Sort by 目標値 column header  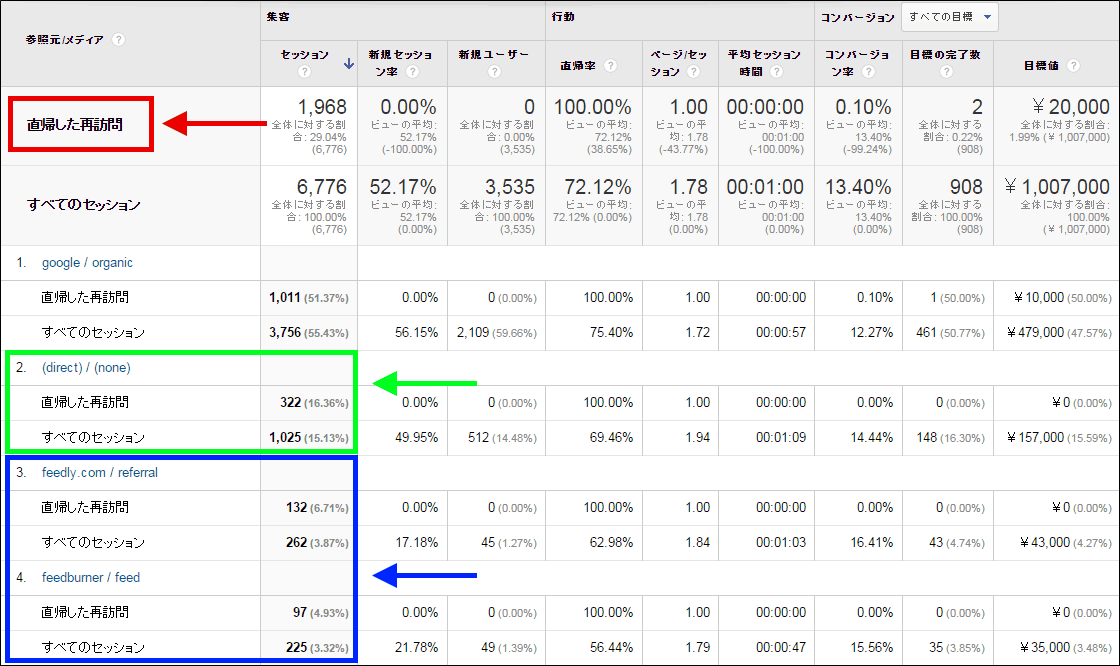[x=1041, y=66]
